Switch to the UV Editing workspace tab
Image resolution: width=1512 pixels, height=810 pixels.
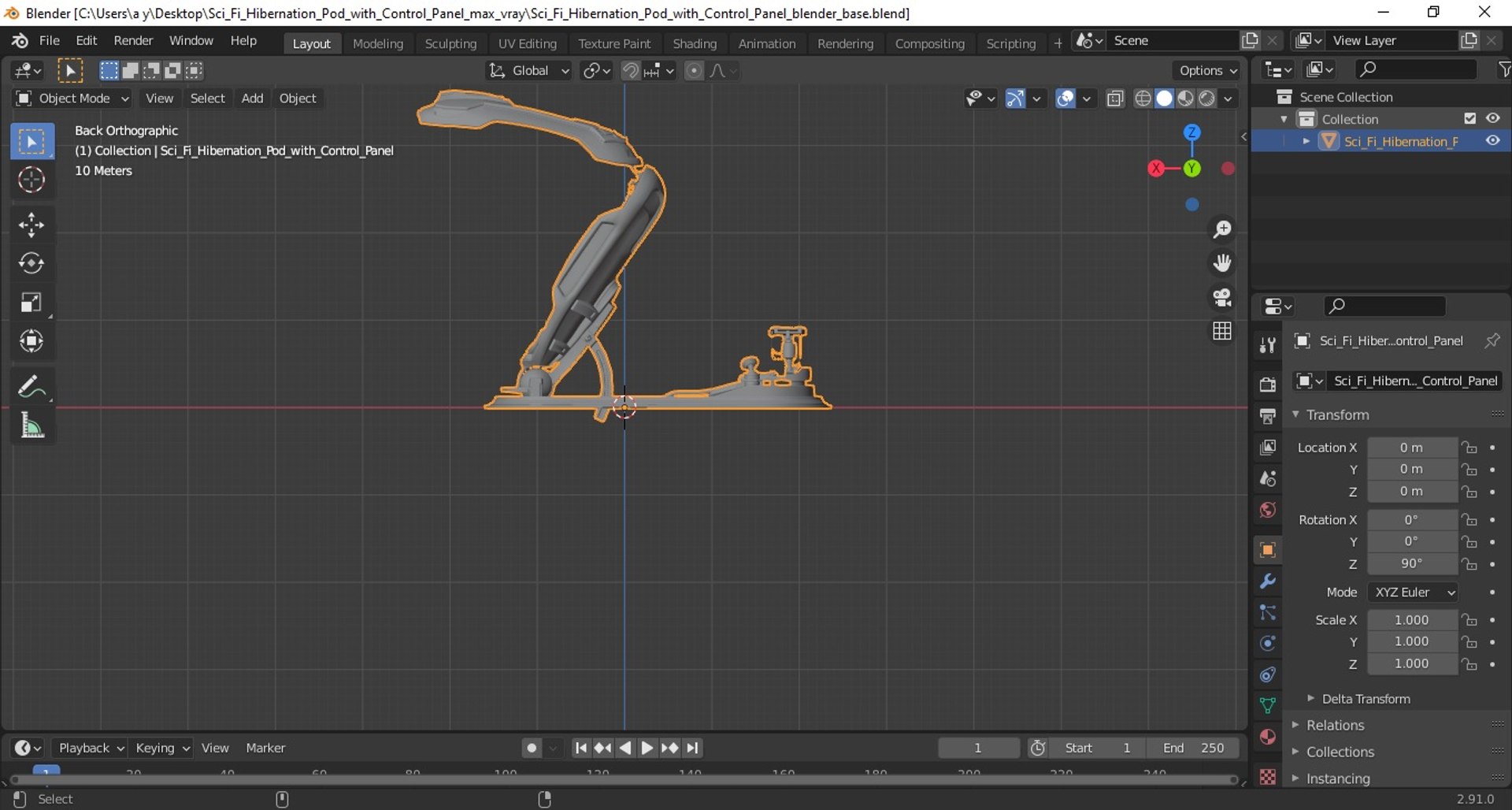point(527,43)
